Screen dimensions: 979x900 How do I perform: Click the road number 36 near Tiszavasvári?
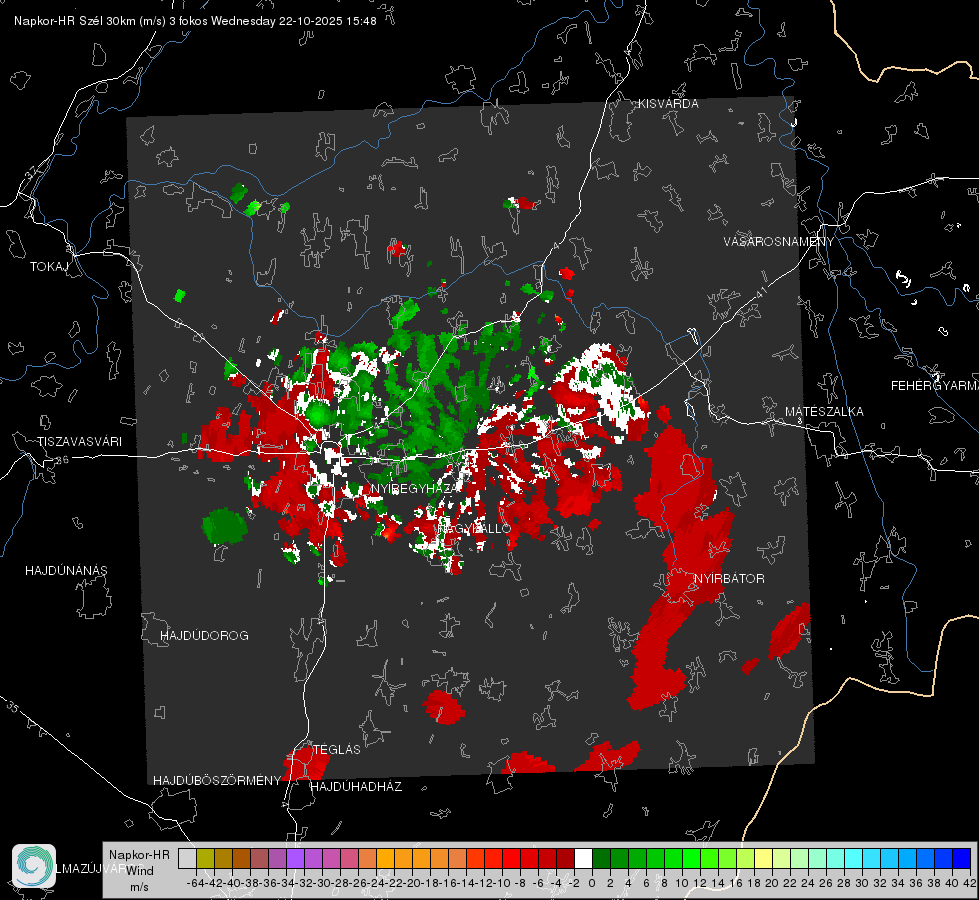point(62,460)
